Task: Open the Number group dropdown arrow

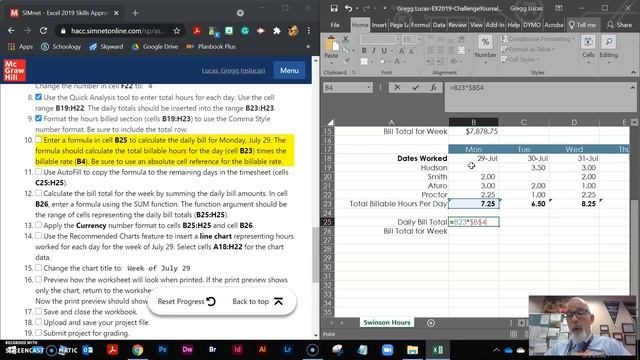Action: (x=485, y=62)
